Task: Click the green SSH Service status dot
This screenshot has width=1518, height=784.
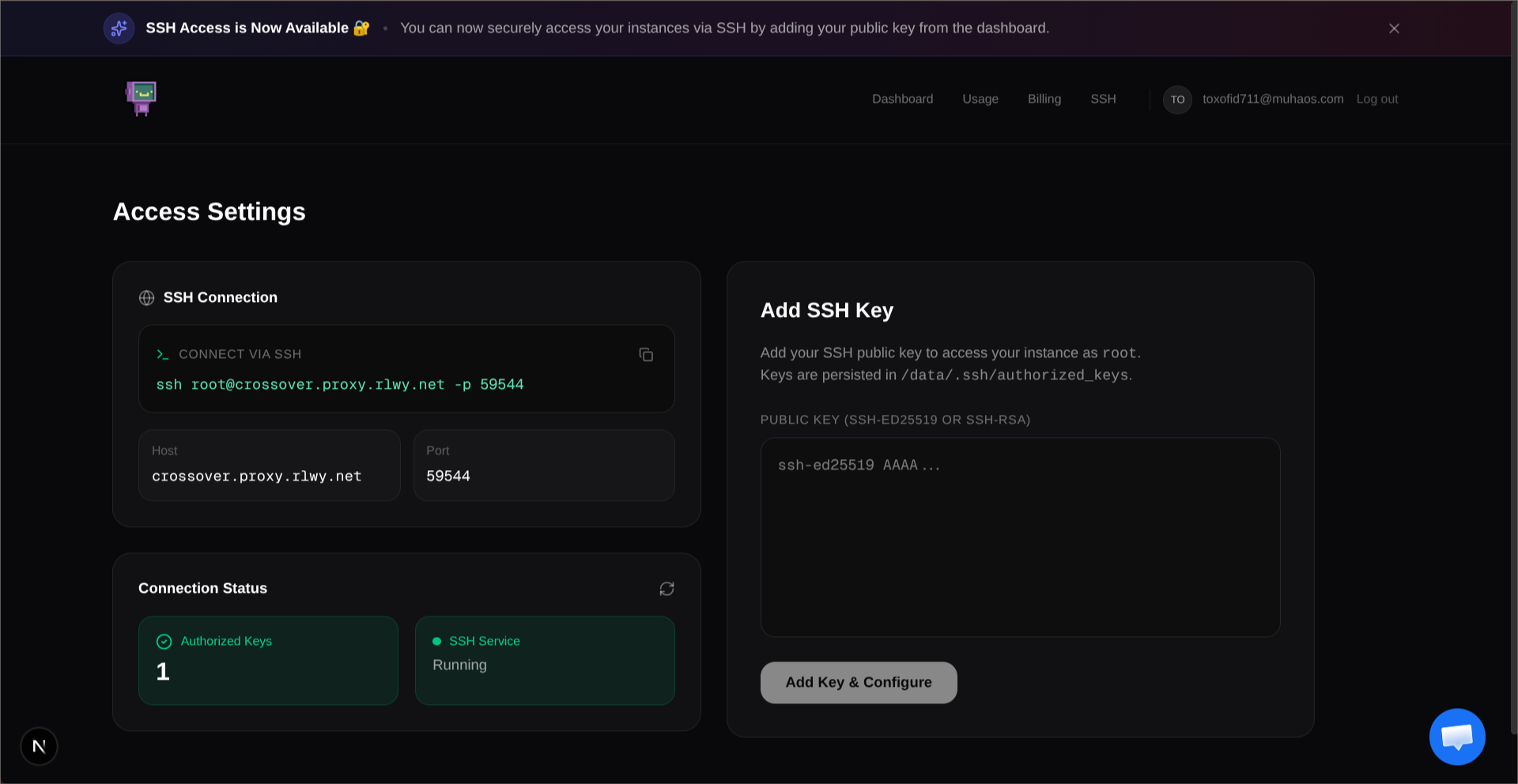Action: coord(436,641)
